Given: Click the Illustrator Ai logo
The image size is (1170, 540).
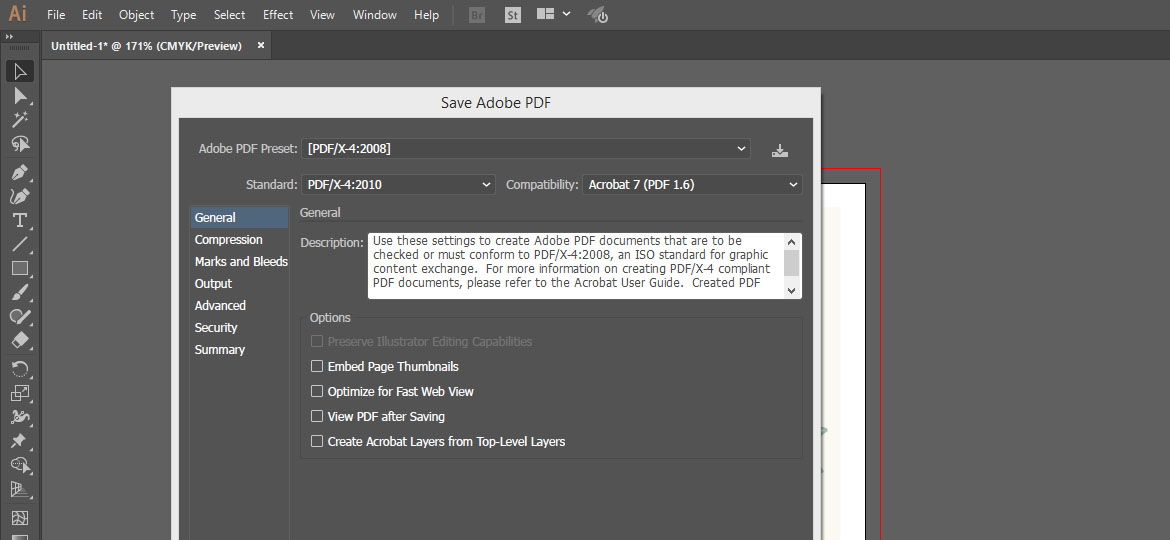Looking at the screenshot, I should pyautogui.click(x=17, y=14).
